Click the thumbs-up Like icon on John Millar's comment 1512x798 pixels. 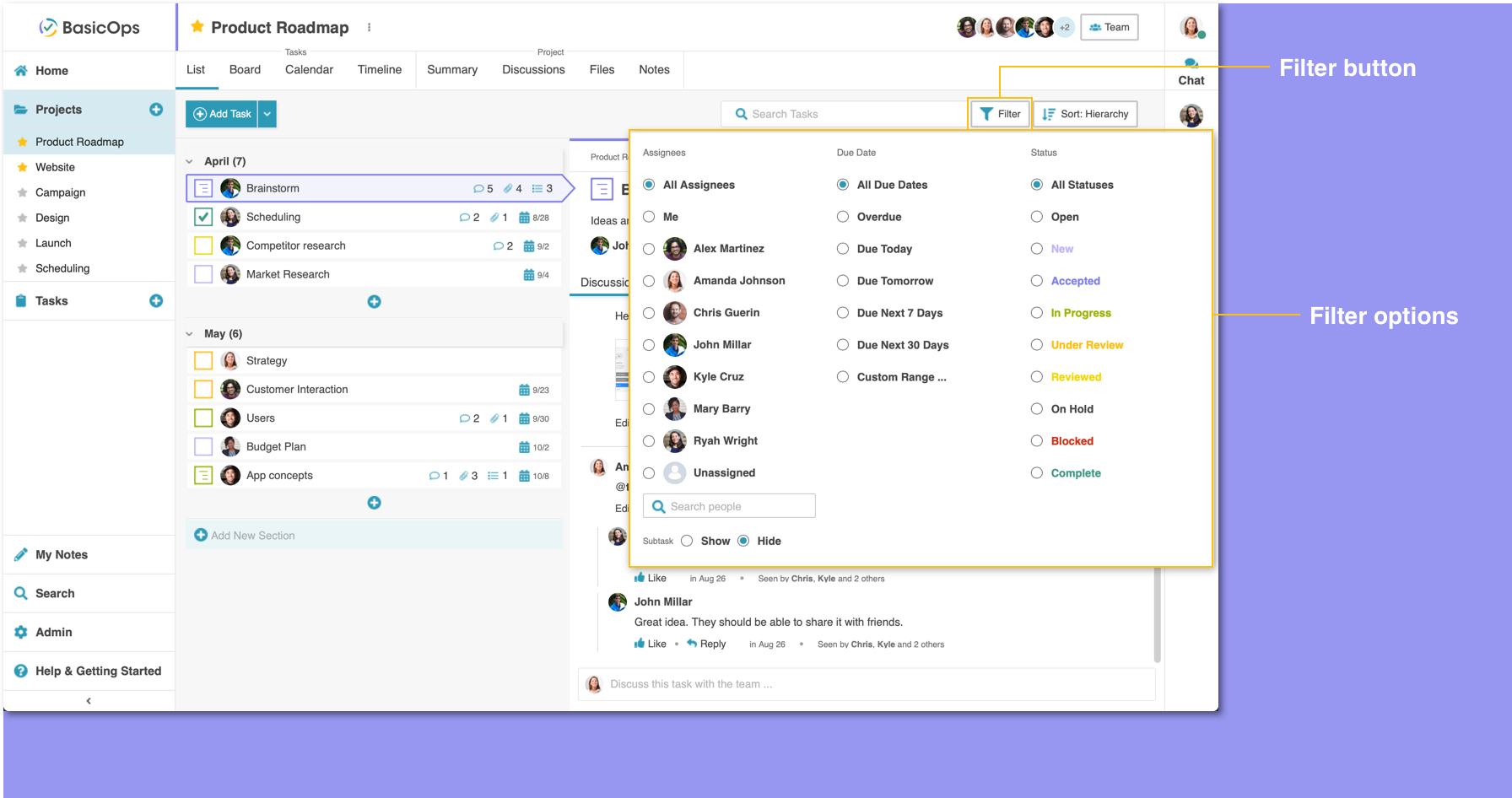coord(640,644)
